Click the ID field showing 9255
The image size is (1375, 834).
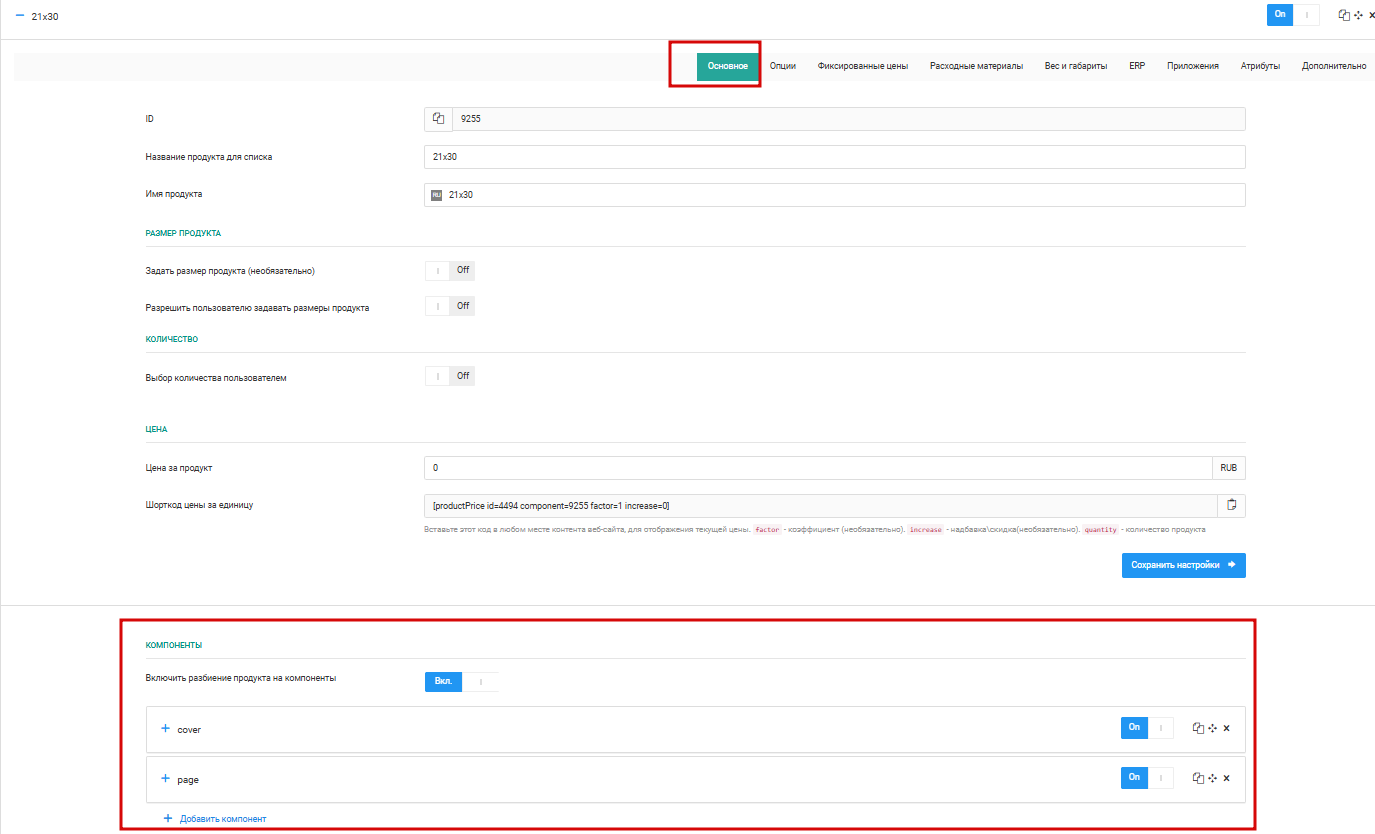tap(848, 119)
